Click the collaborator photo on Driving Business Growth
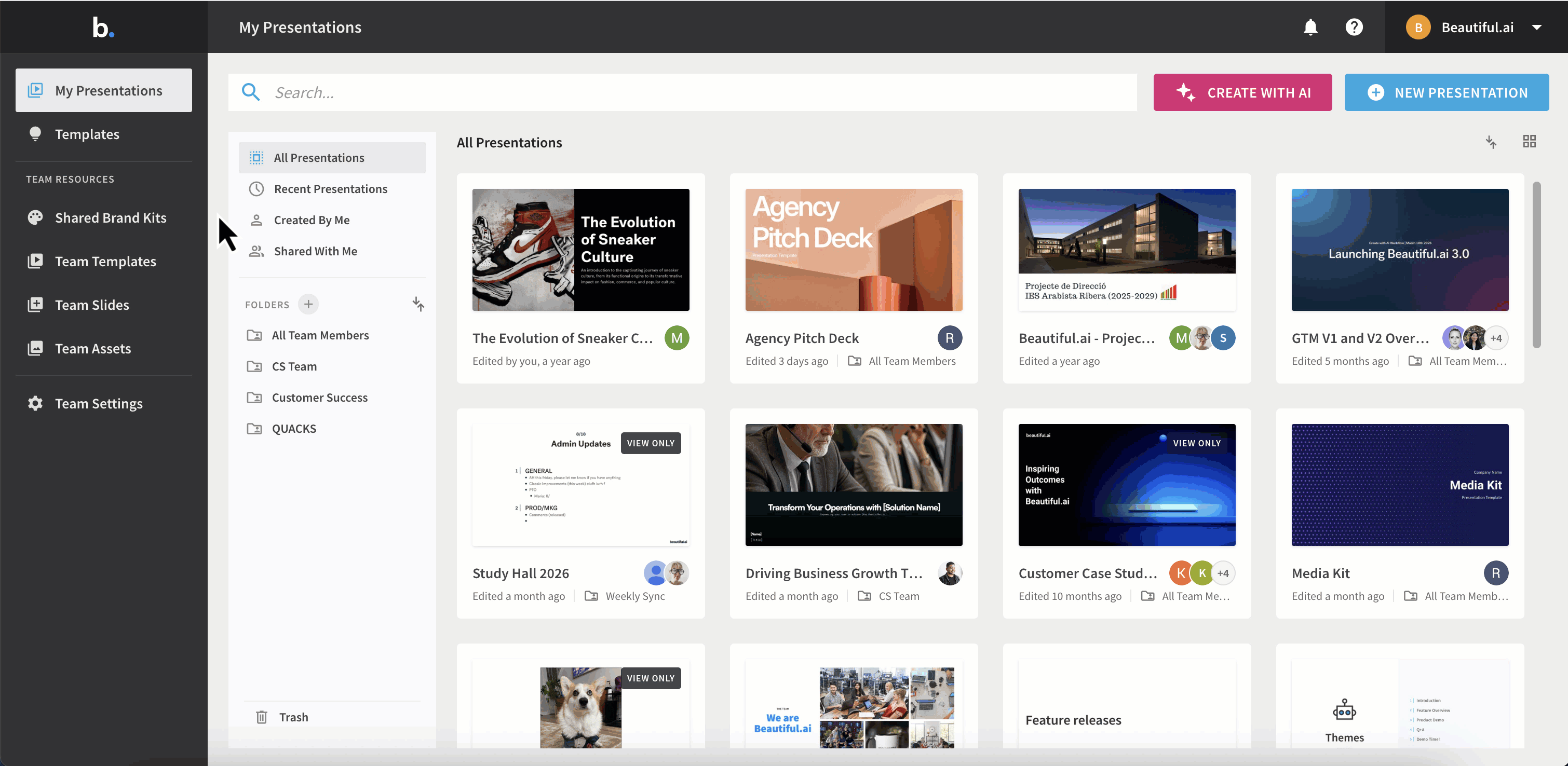1568x766 pixels. click(x=950, y=573)
